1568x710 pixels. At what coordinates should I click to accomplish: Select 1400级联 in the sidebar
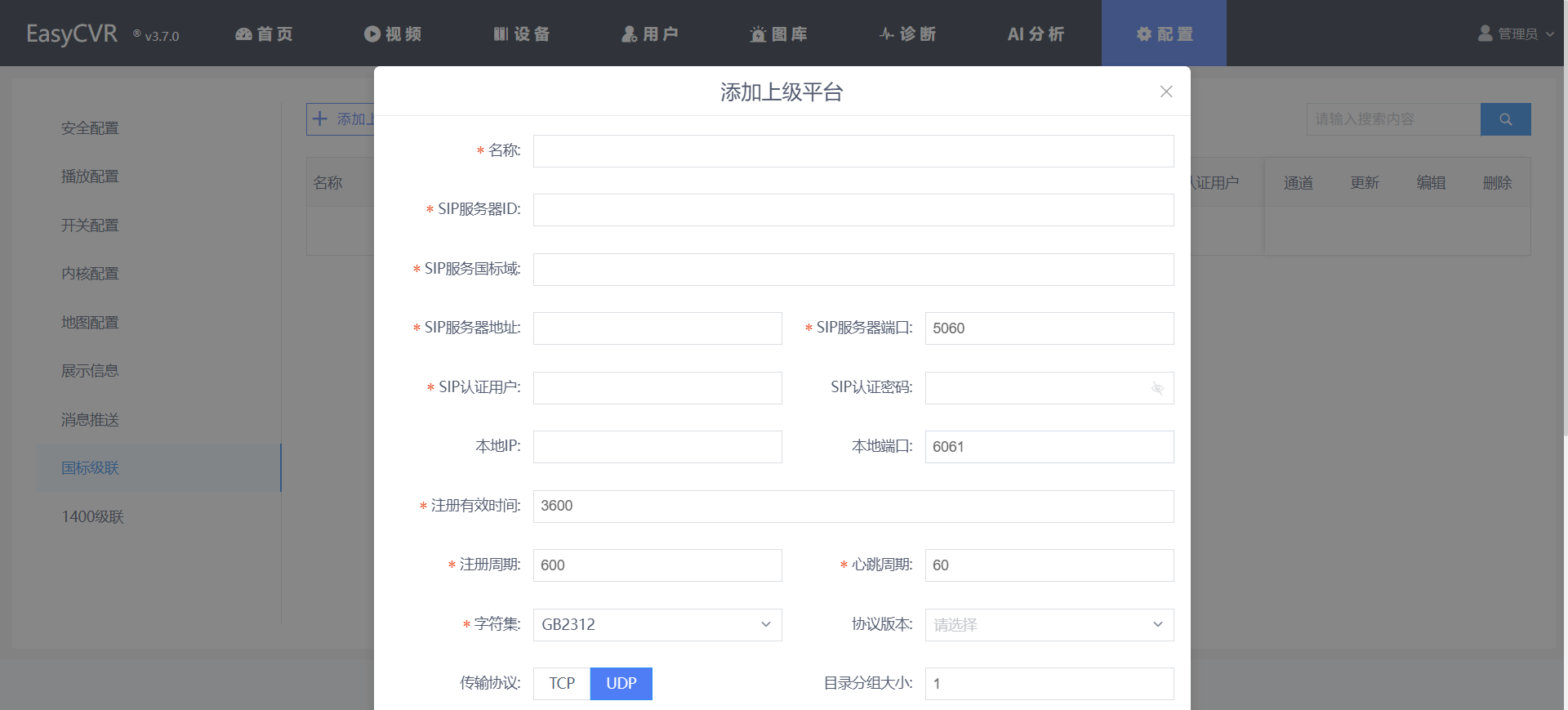tap(159, 517)
